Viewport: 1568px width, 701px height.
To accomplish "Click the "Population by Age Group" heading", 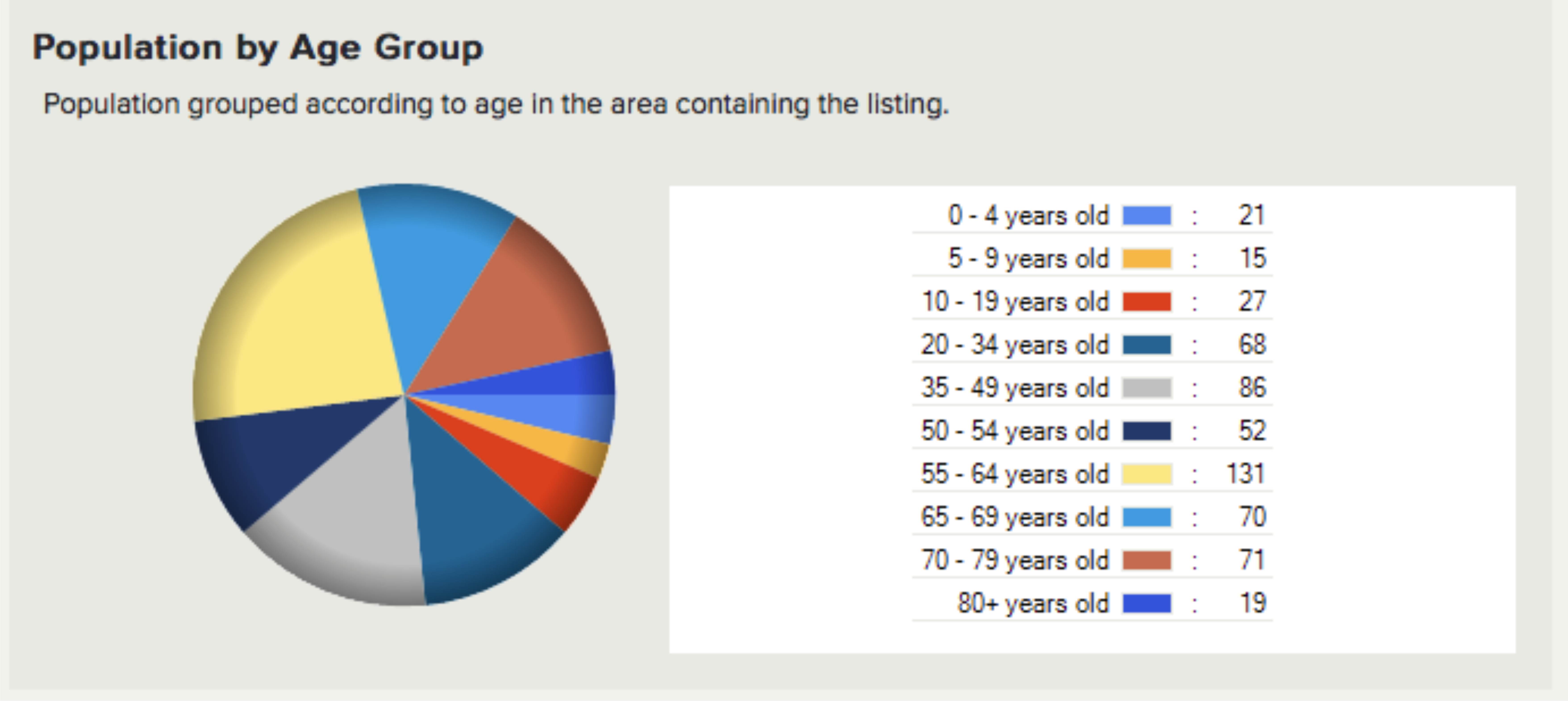I will pyautogui.click(x=258, y=48).
